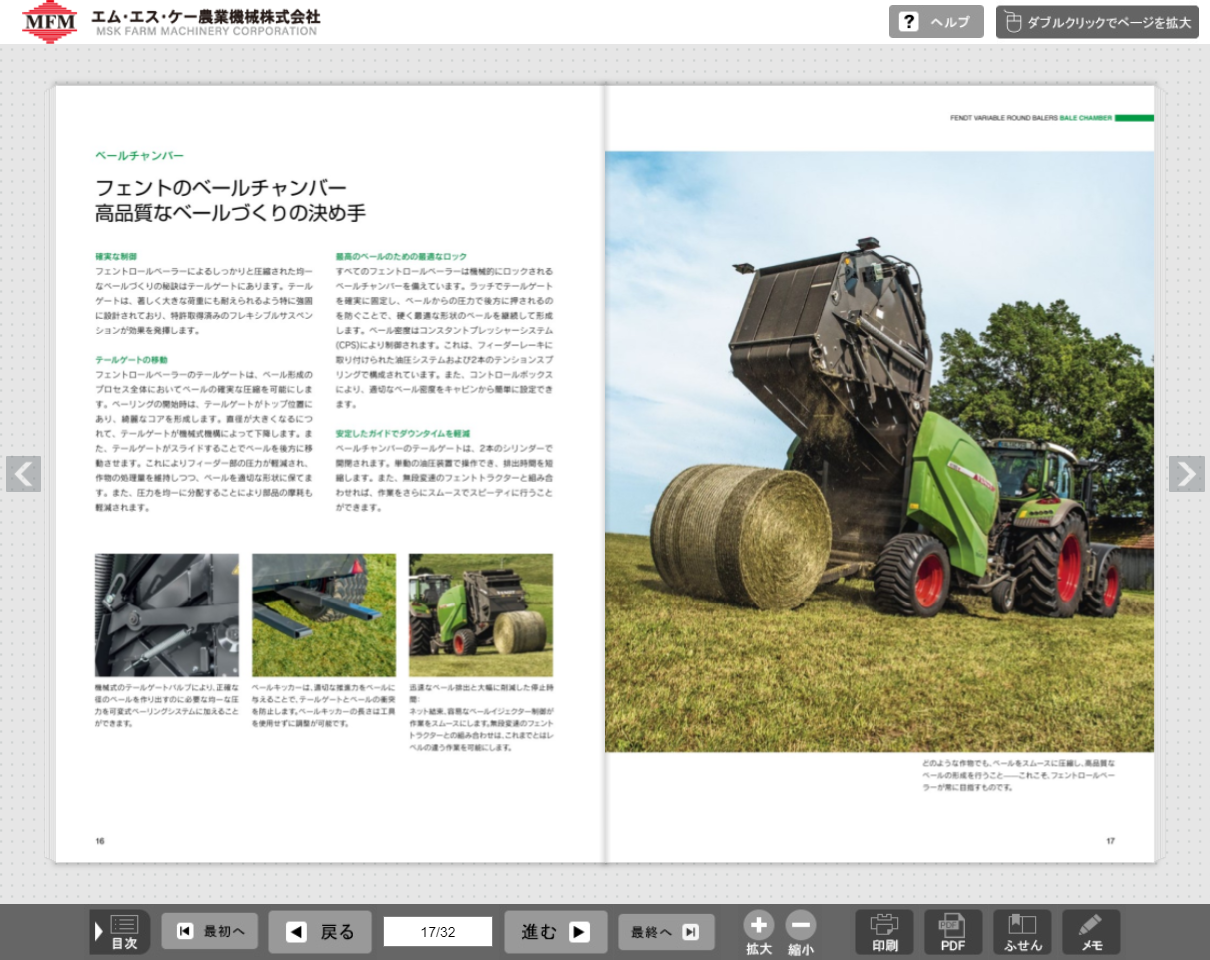Screen dimensions: 1210x960
Task: Click the MSK FARM MACHINERY CORPORATION text
Action: coord(207,32)
